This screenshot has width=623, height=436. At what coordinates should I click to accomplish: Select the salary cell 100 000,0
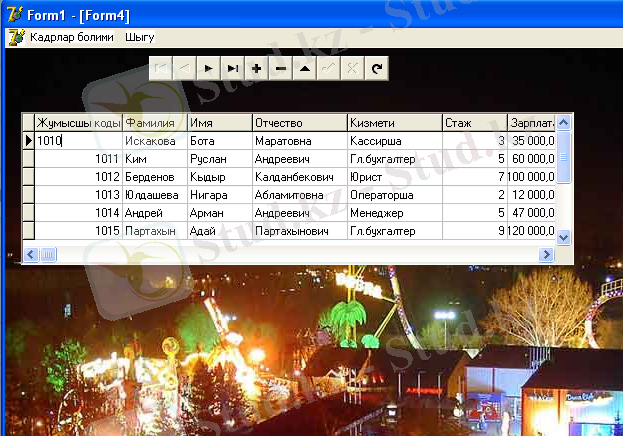coord(532,177)
